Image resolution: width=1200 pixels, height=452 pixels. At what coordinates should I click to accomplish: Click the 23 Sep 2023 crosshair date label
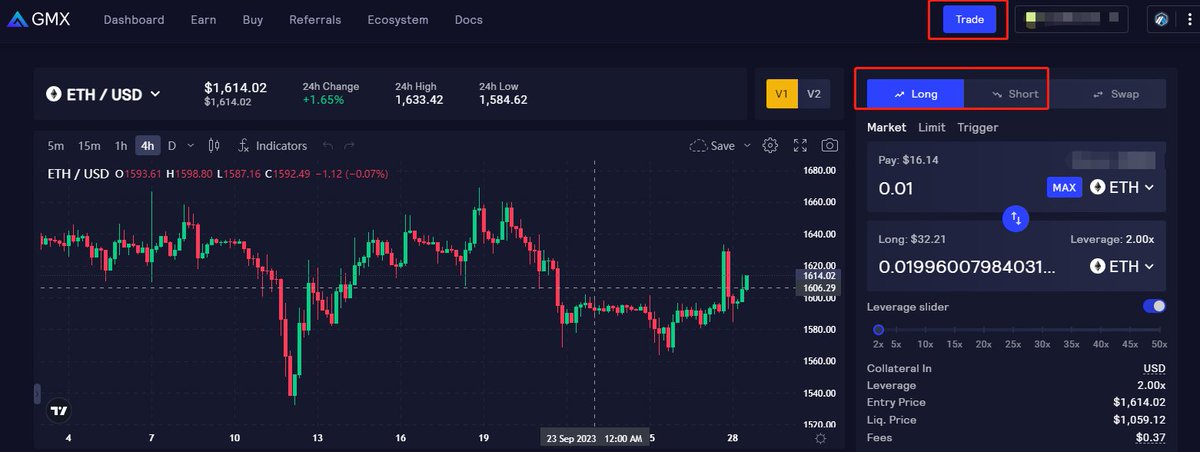(x=594, y=438)
